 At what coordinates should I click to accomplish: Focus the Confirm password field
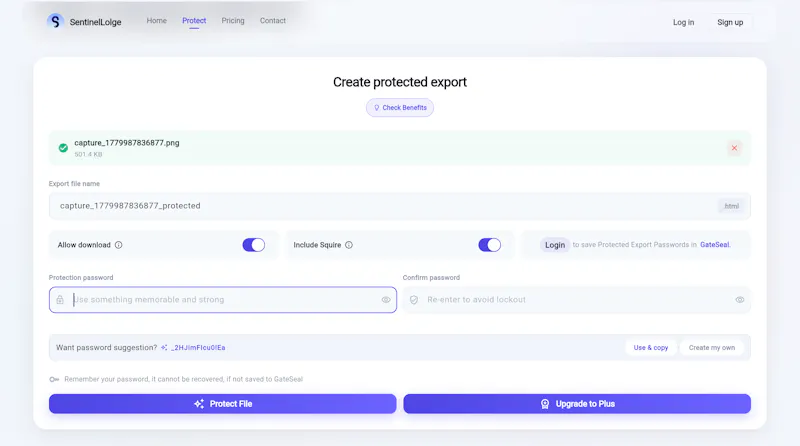[577, 300]
